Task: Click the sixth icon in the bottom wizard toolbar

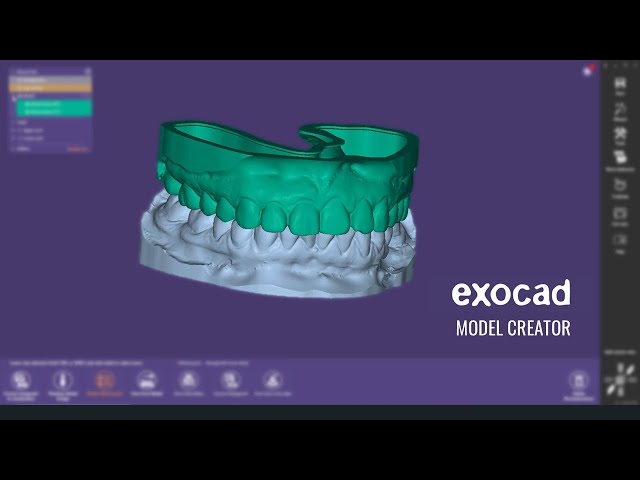Action: [x=231, y=380]
